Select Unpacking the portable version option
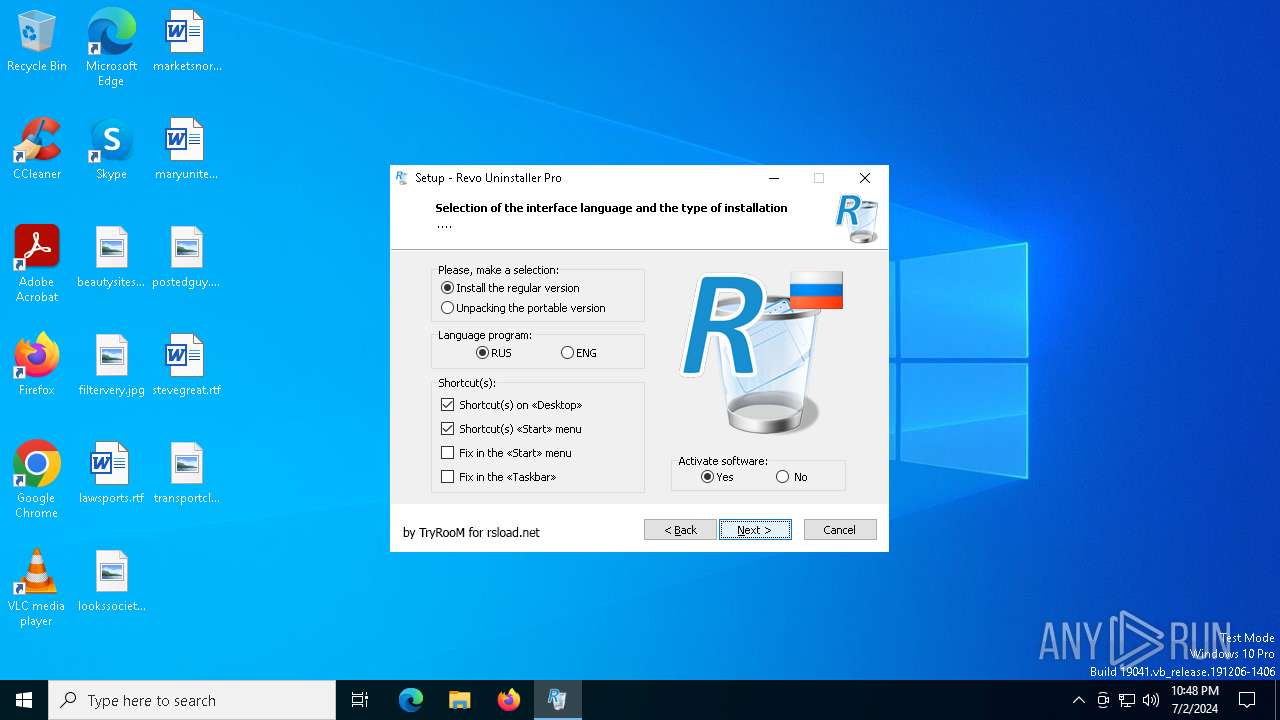The width and height of the screenshot is (1280, 720). (x=523, y=308)
